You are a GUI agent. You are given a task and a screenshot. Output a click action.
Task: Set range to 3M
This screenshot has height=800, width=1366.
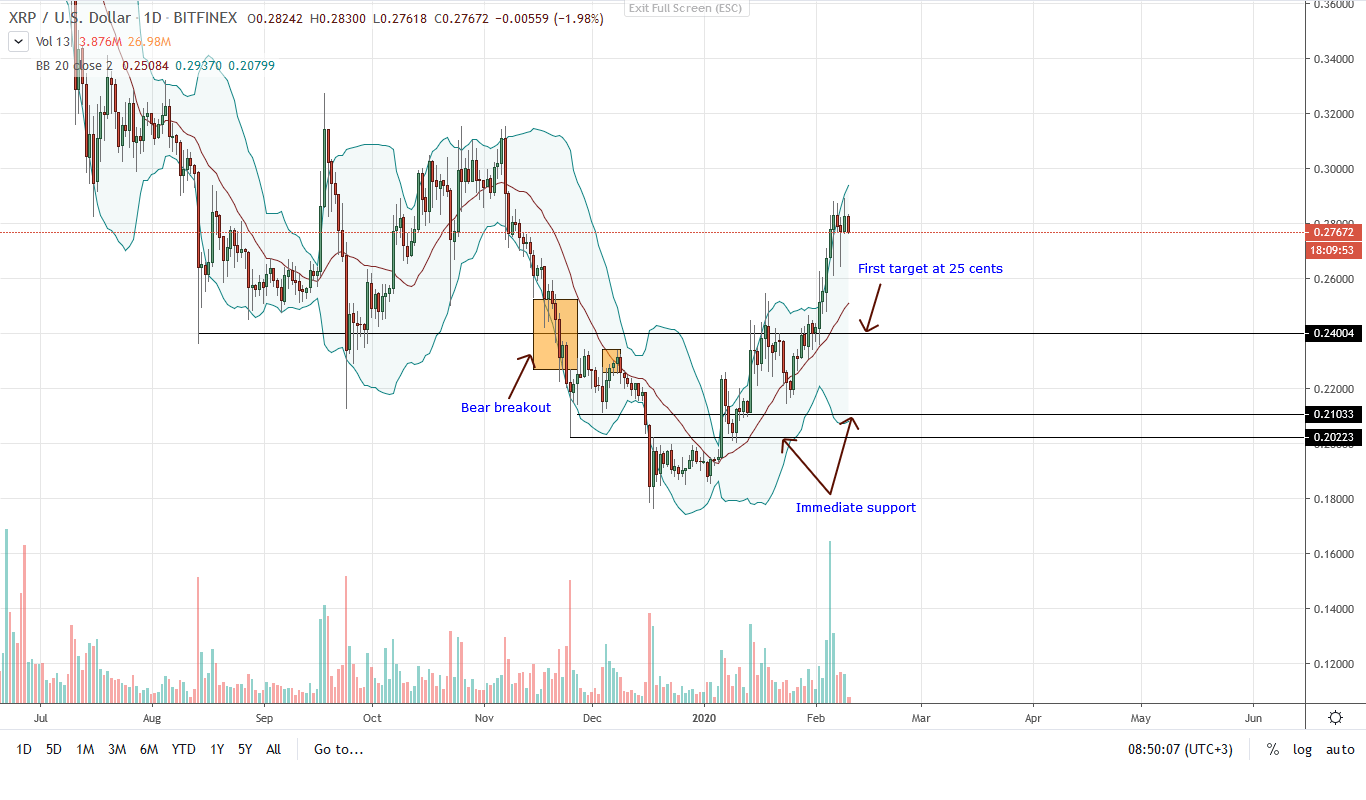pos(116,749)
